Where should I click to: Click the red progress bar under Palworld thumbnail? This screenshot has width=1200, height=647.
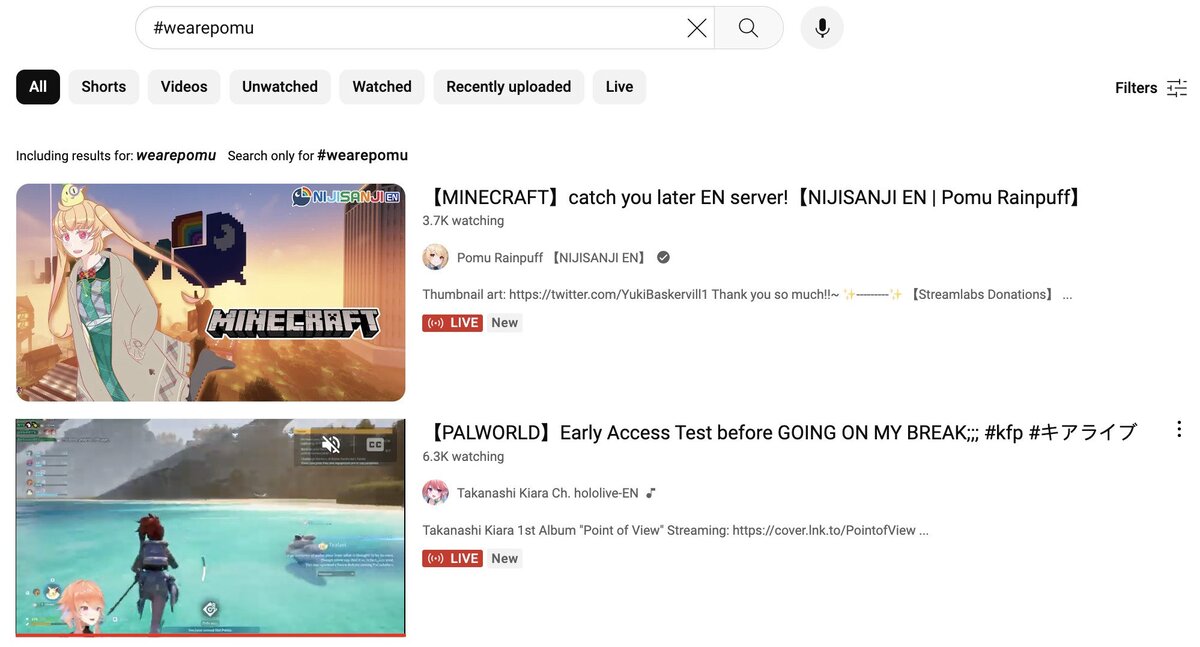(x=211, y=635)
